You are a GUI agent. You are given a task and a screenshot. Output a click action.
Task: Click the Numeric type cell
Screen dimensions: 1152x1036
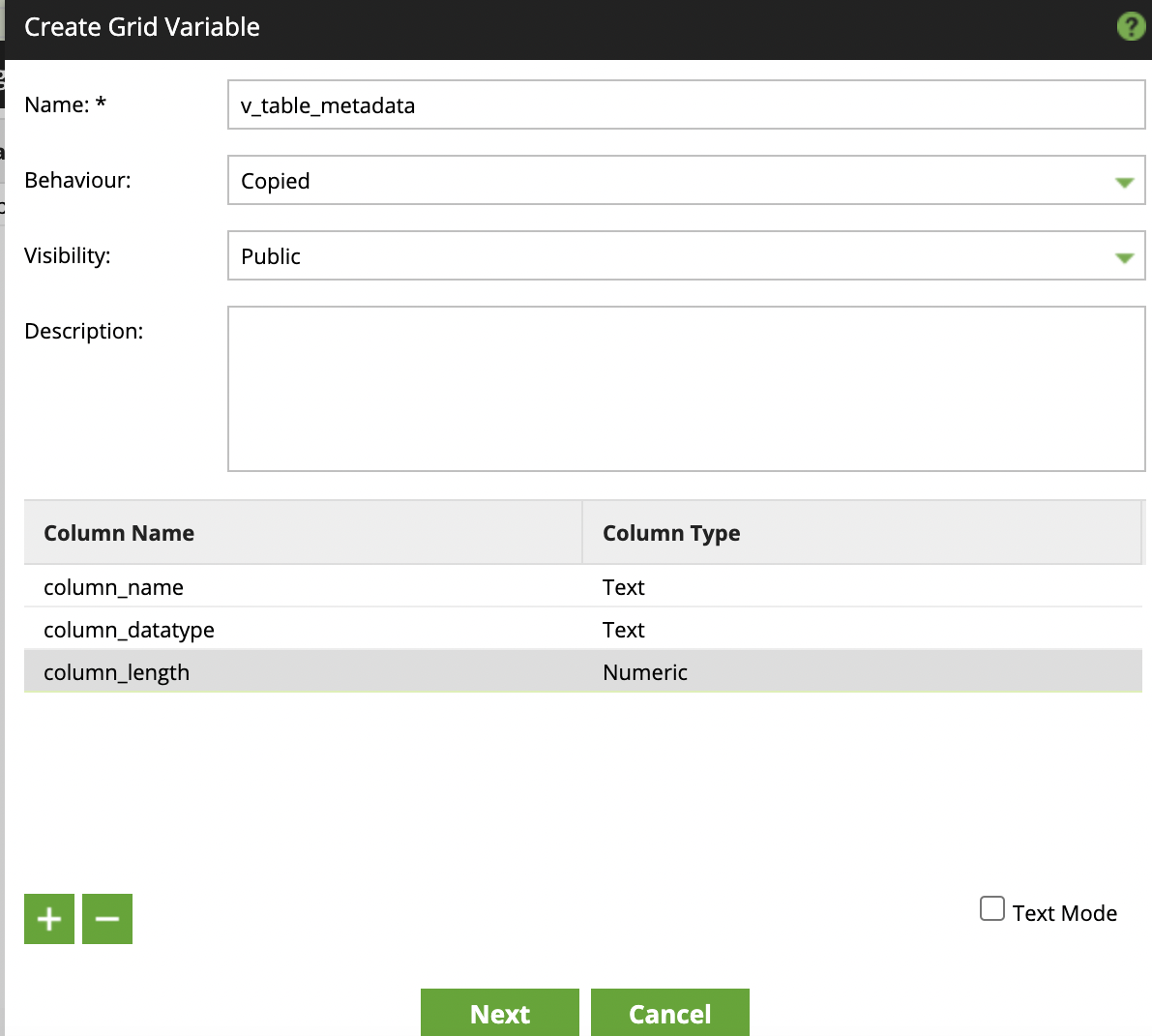coord(862,671)
